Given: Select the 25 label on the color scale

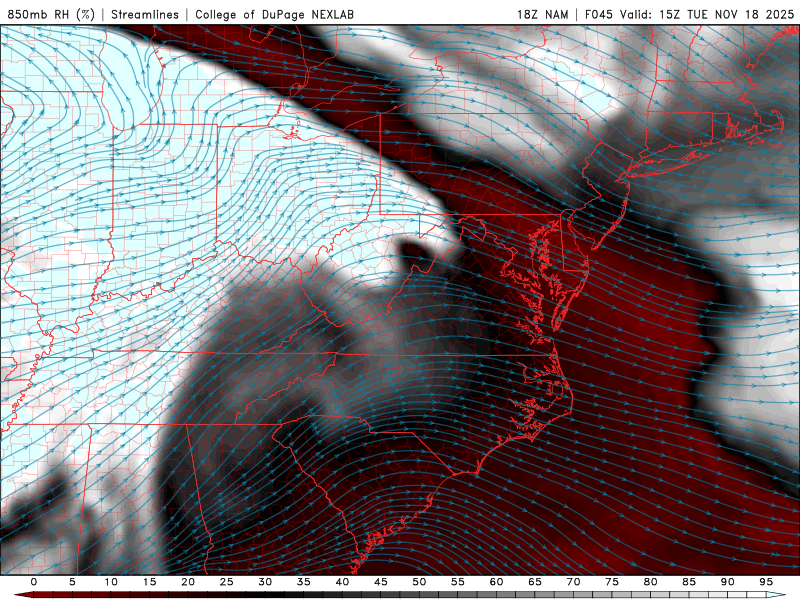Looking at the screenshot, I should (x=227, y=582).
